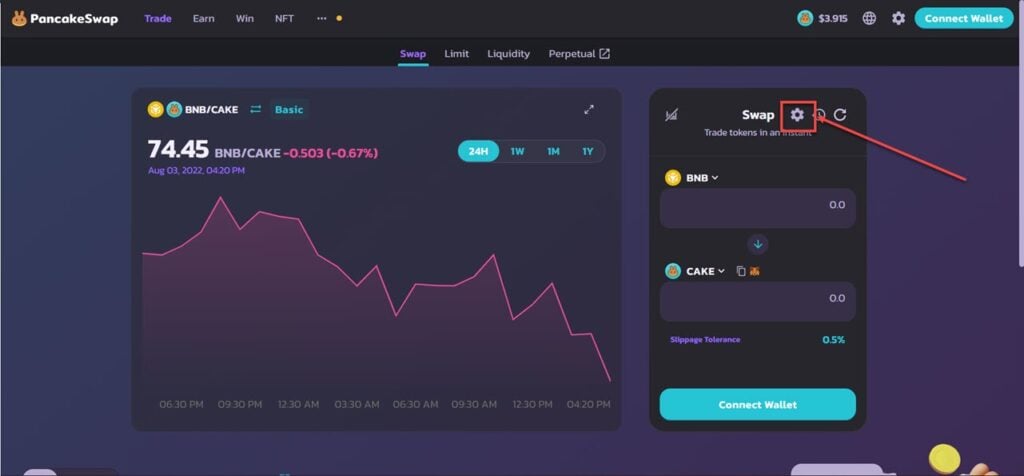Hide the chart using chart toggle icon
The width and height of the screenshot is (1024, 476).
click(671, 115)
